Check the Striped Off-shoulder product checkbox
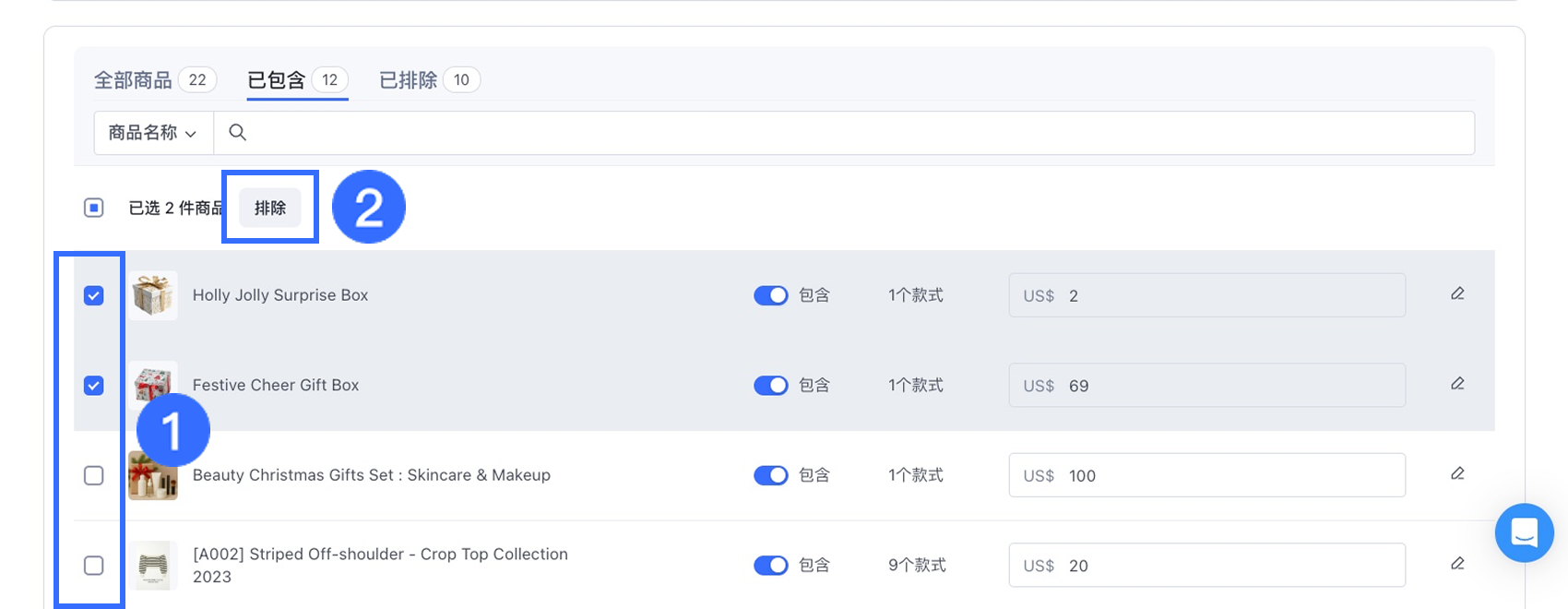The width and height of the screenshot is (1568, 609). (x=94, y=565)
